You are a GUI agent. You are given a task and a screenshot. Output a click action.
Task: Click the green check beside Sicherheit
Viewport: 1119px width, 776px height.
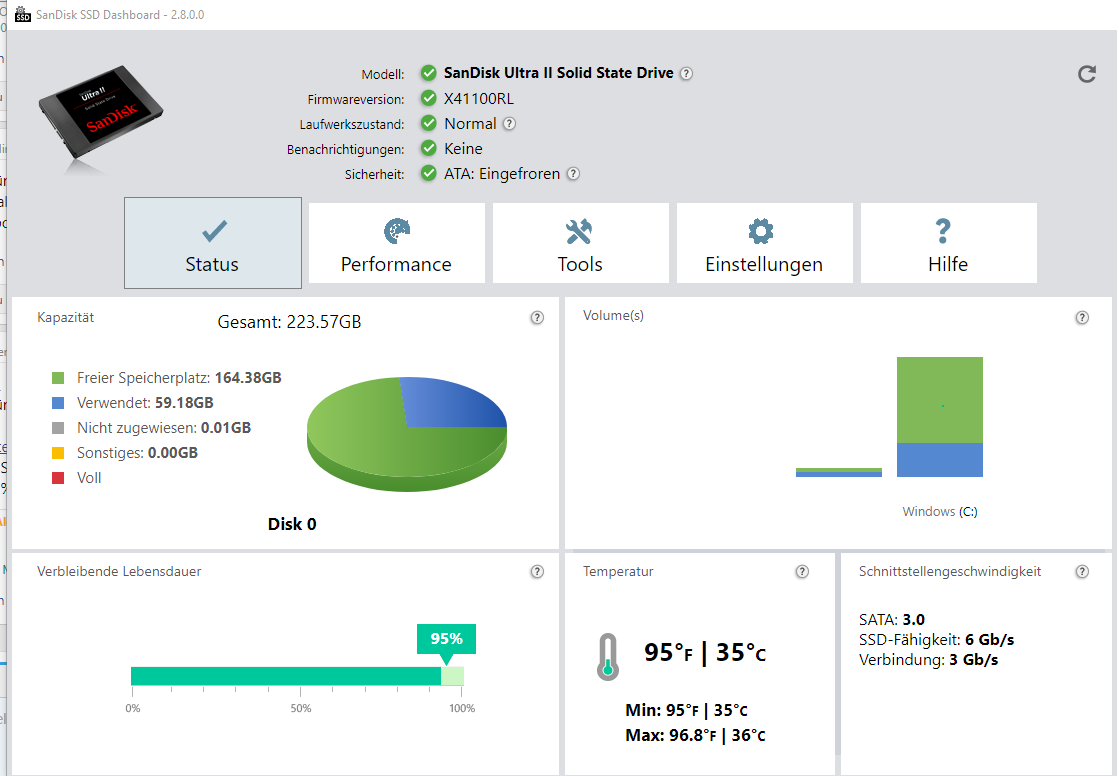point(428,173)
